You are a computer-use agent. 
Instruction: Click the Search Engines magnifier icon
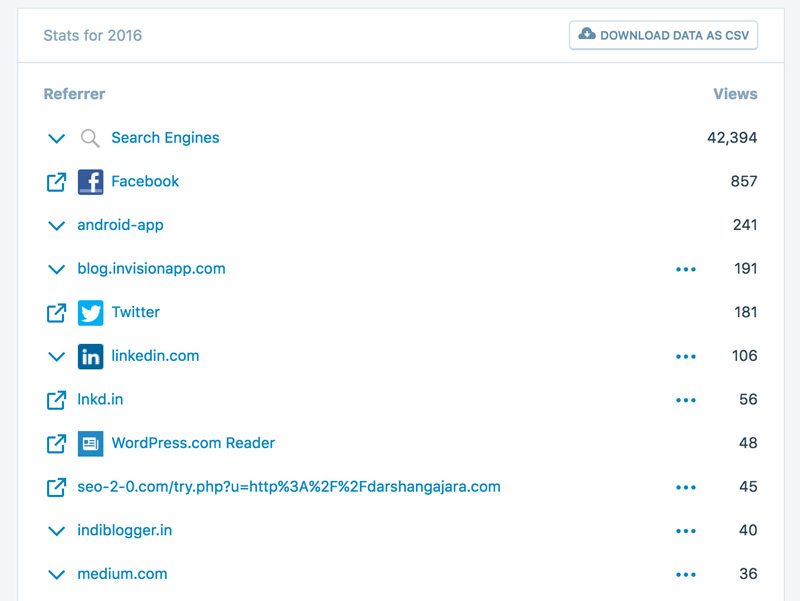point(90,138)
